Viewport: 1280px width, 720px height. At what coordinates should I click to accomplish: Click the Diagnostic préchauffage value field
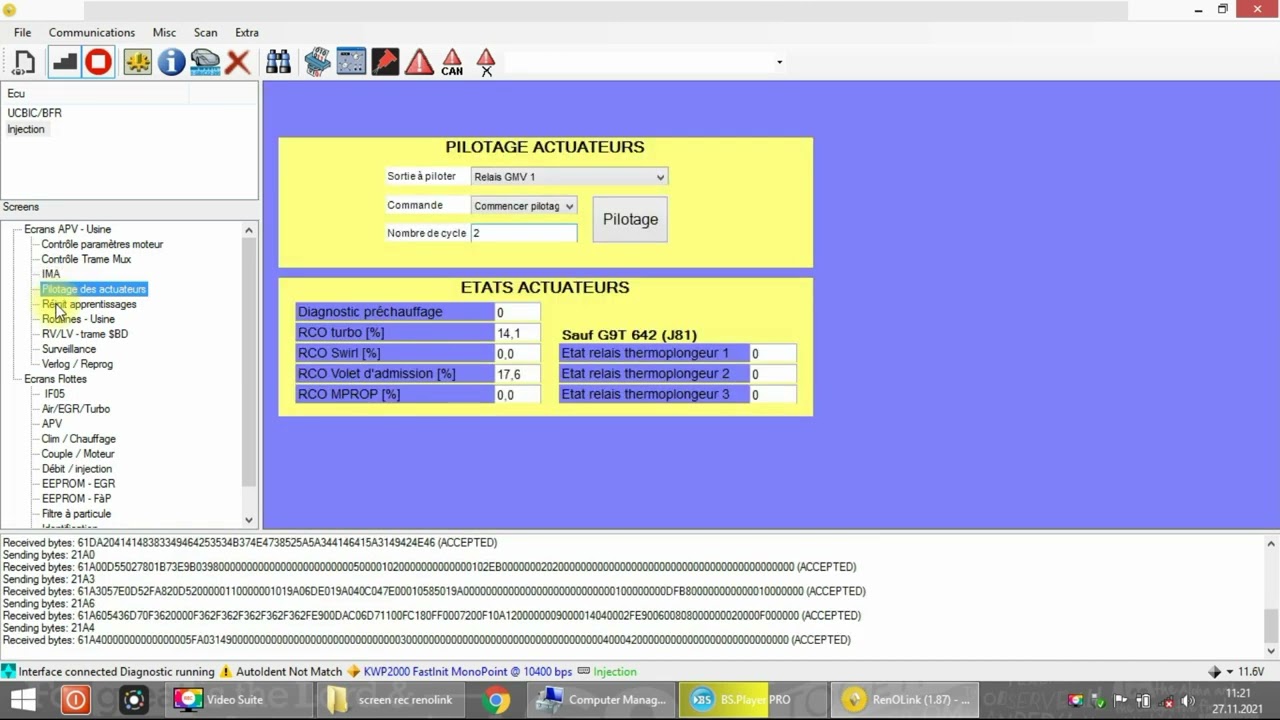click(x=517, y=312)
